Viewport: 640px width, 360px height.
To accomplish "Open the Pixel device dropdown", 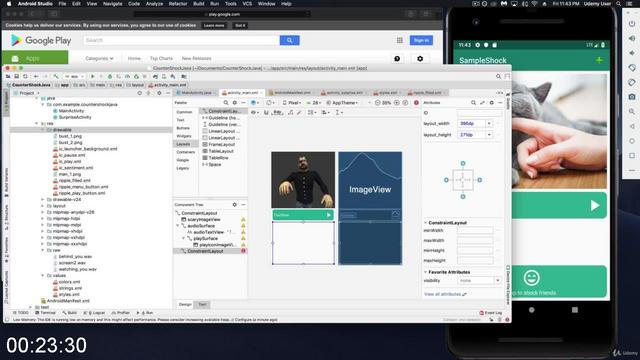I will coord(292,103).
